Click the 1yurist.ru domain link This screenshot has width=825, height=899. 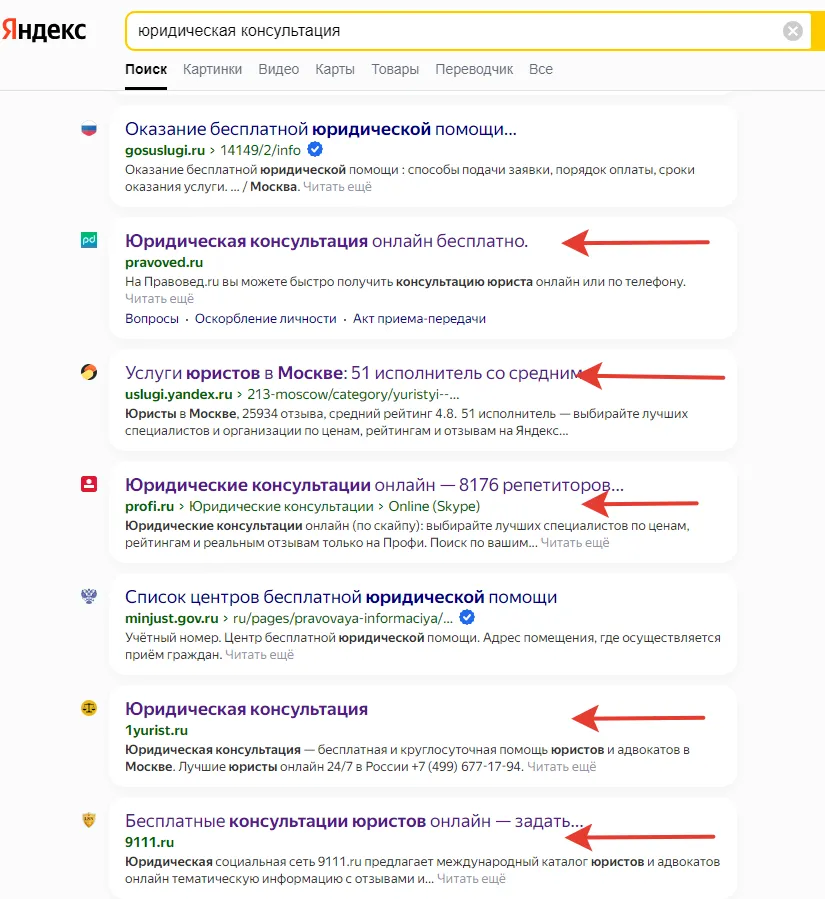(157, 730)
